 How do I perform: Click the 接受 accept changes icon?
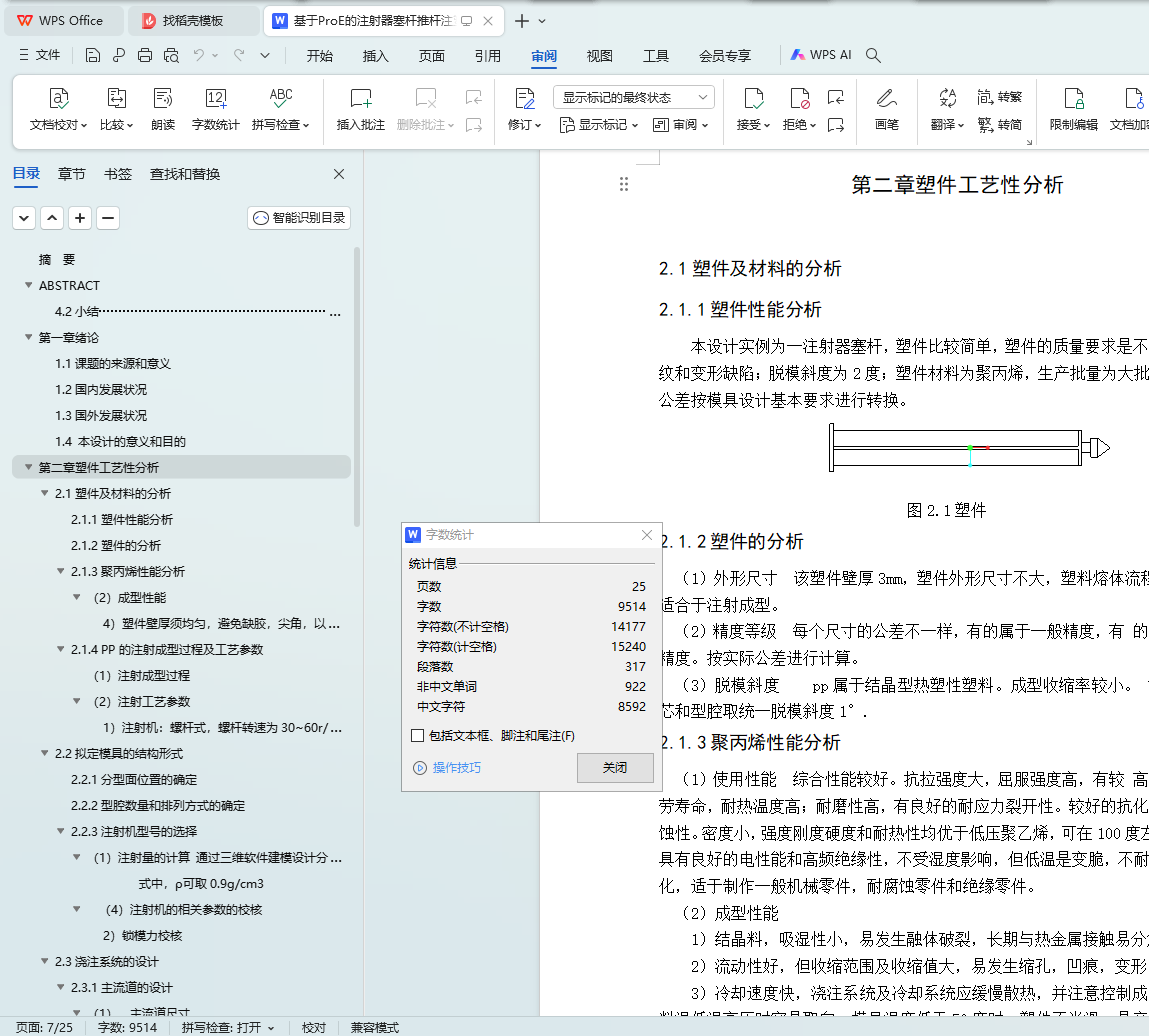[753, 98]
